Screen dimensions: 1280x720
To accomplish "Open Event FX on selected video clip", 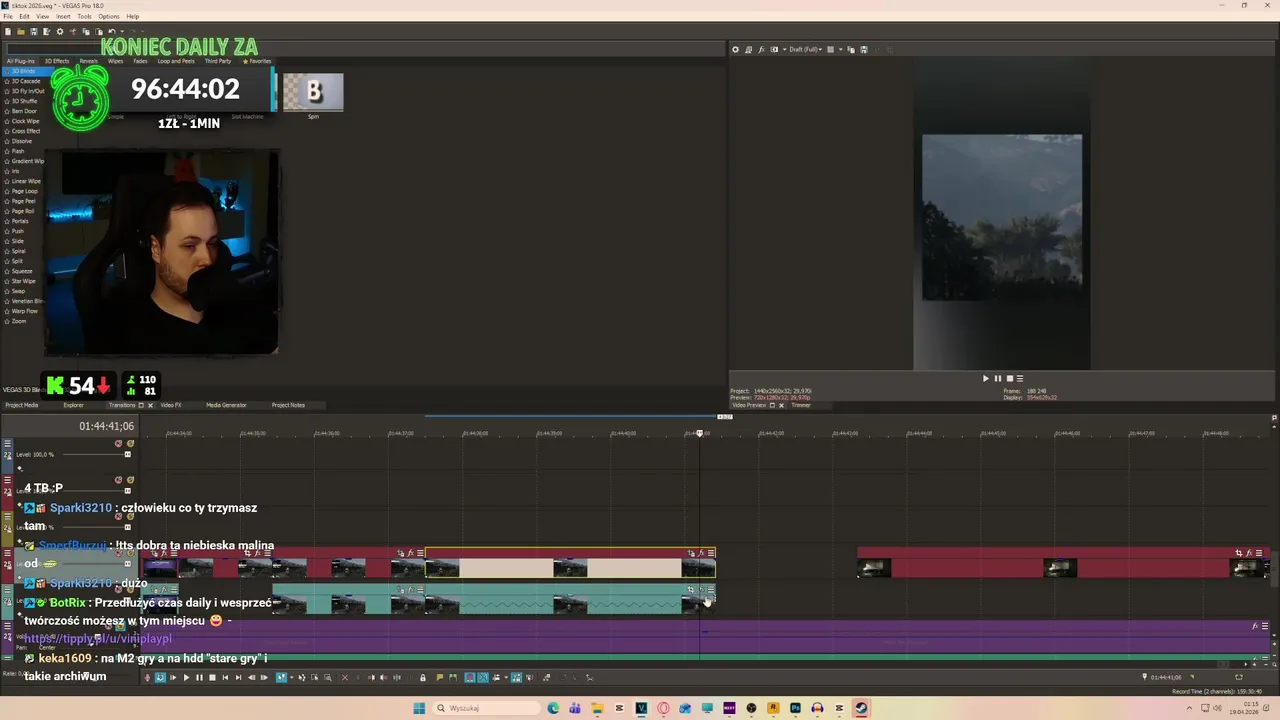I will pos(701,553).
